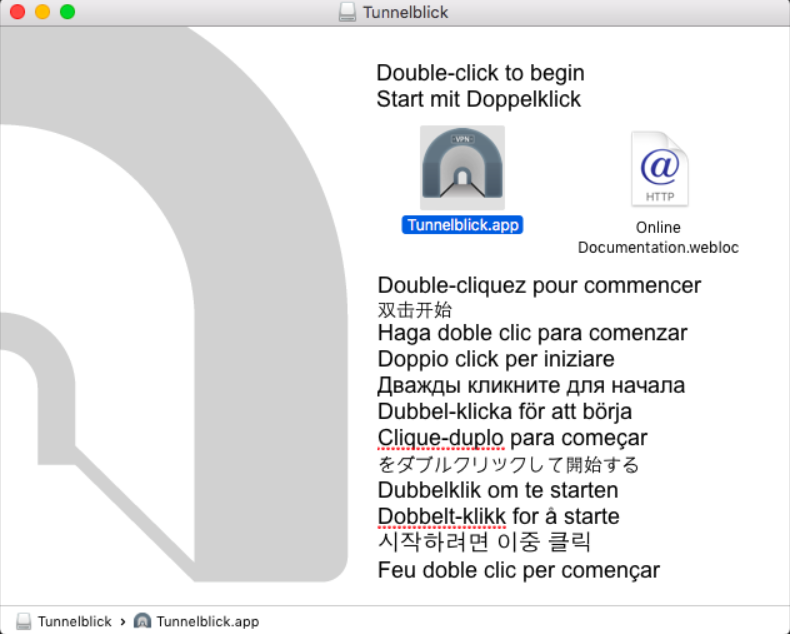Click the highlighted Tunnelblick.app file name label
This screenshot has width=790, height=634.
(462, 225)
